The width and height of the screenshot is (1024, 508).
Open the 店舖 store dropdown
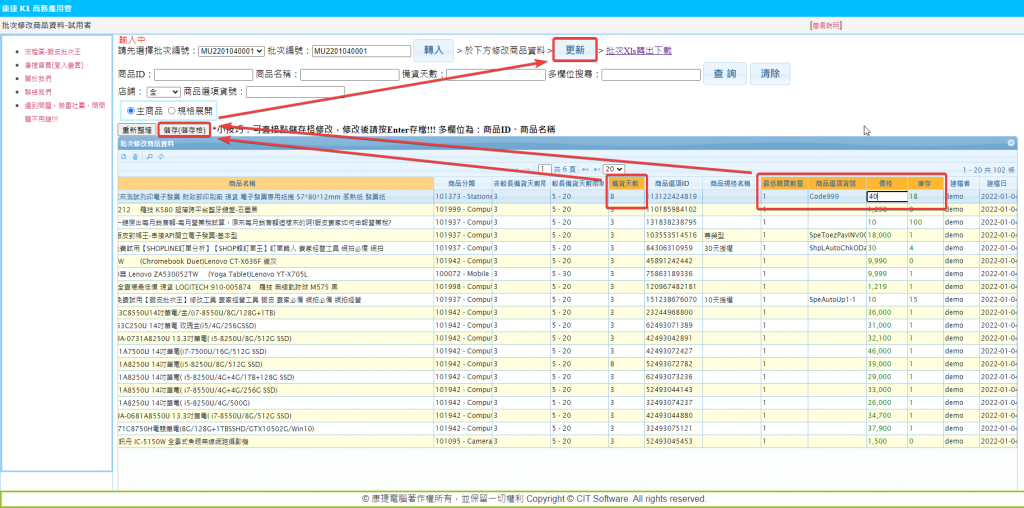[x=164, y=91]
